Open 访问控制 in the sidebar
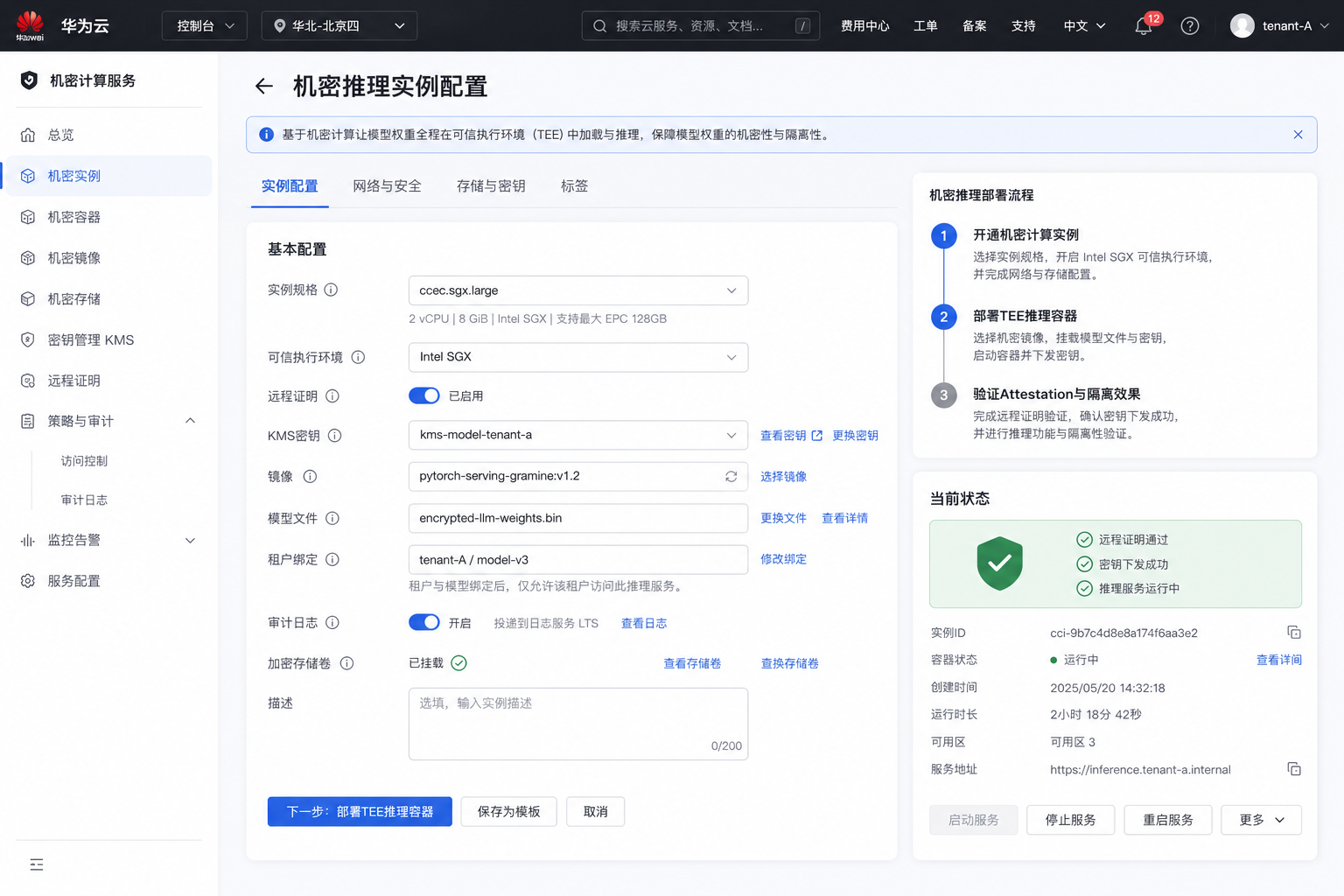Screen dimensions: 1344x896 pos(84,461)
